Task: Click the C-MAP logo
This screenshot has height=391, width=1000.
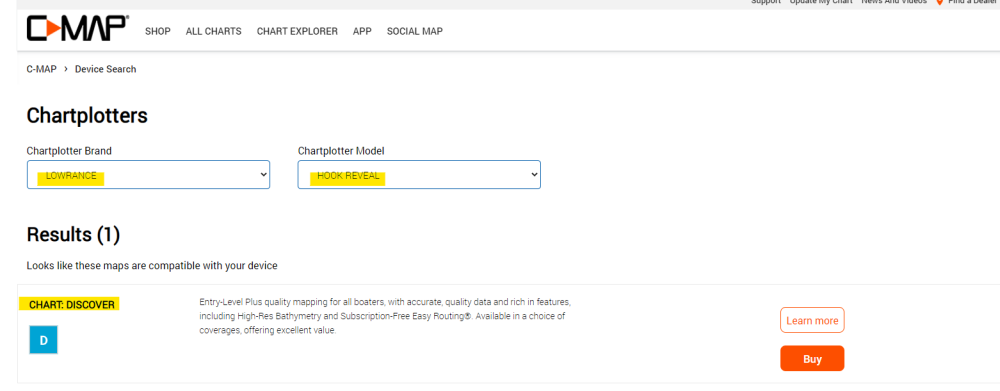Action: 77,29
